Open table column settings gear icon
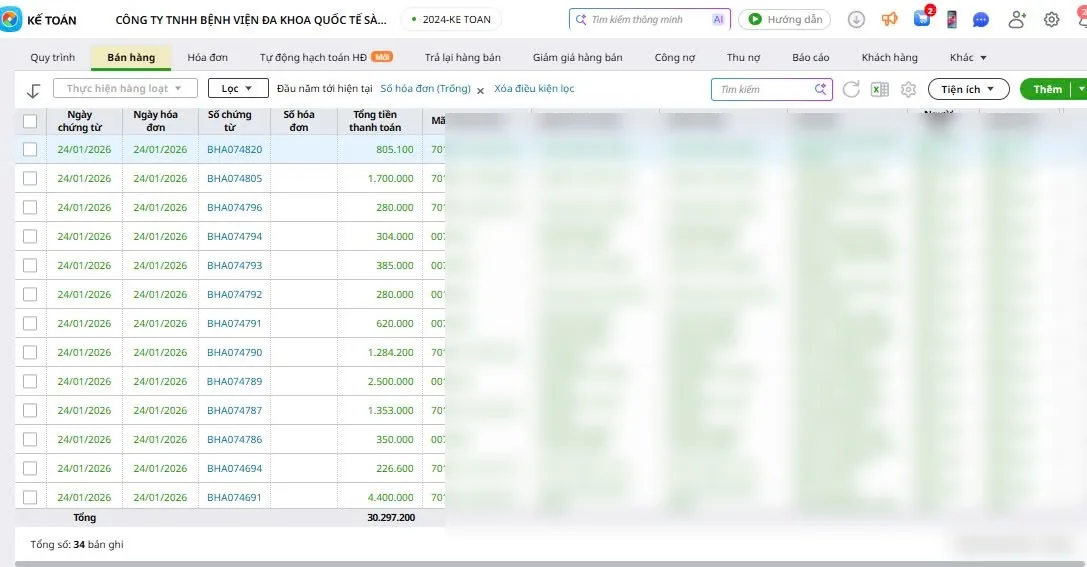Image resolution: width=1087 pixels, height=567 pixels. 908,89
